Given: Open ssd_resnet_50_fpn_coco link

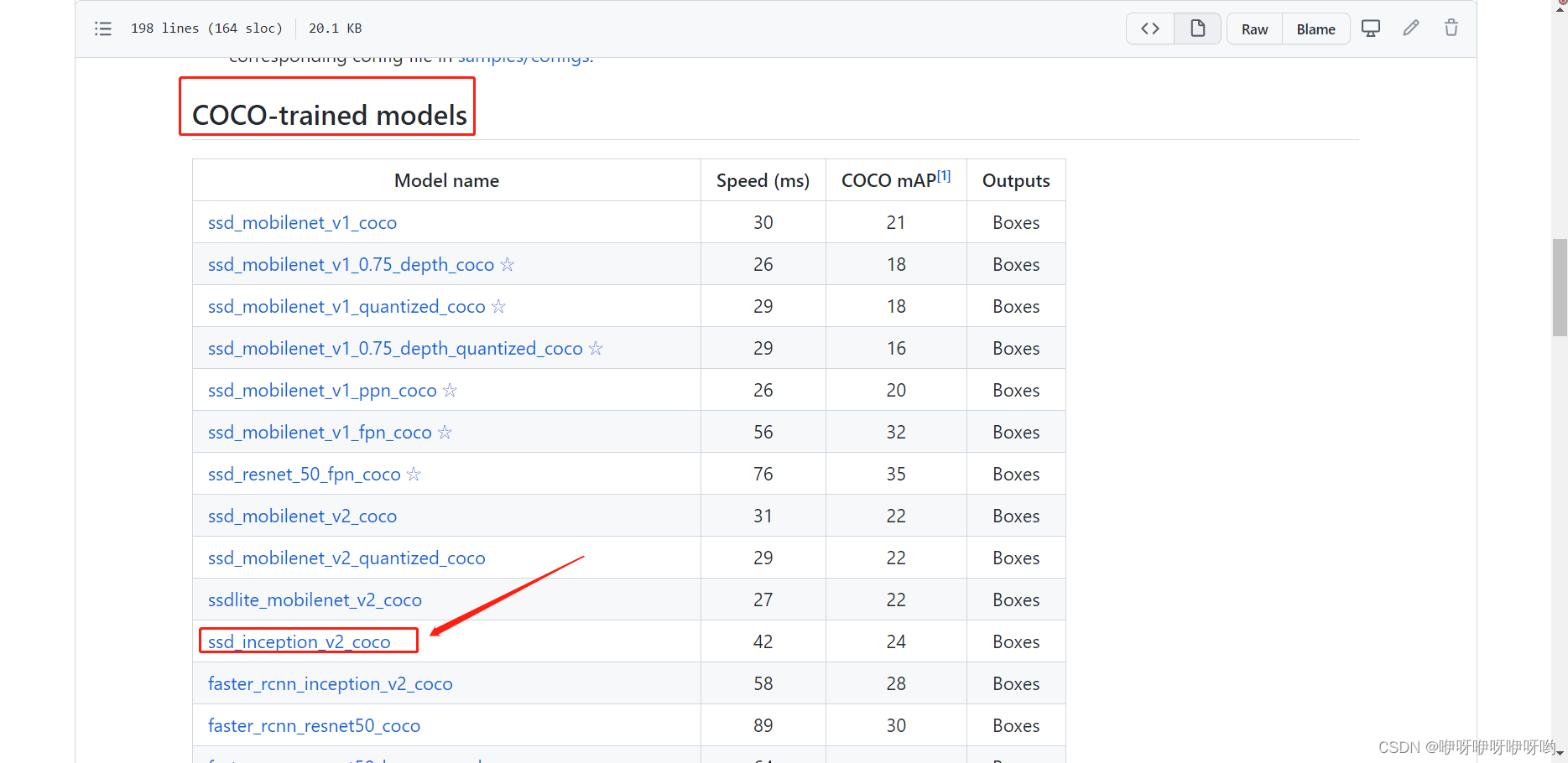Looking at the screenshot, I should 305,474.
